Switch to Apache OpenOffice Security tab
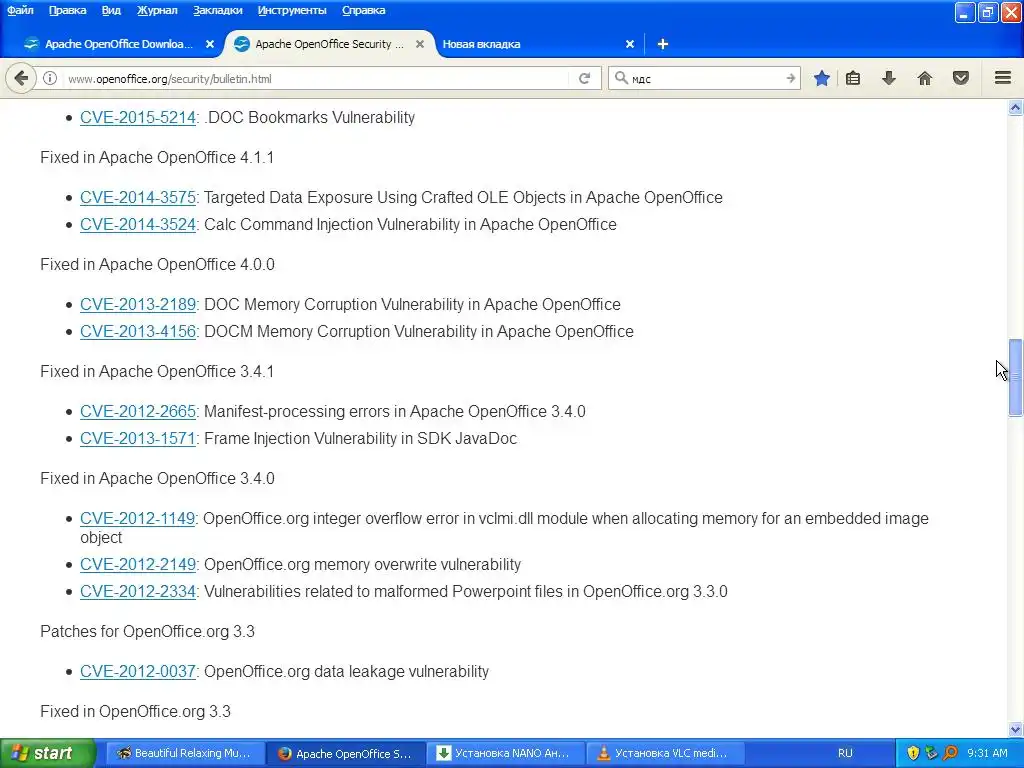1024x768 pixels. [330, 44]
